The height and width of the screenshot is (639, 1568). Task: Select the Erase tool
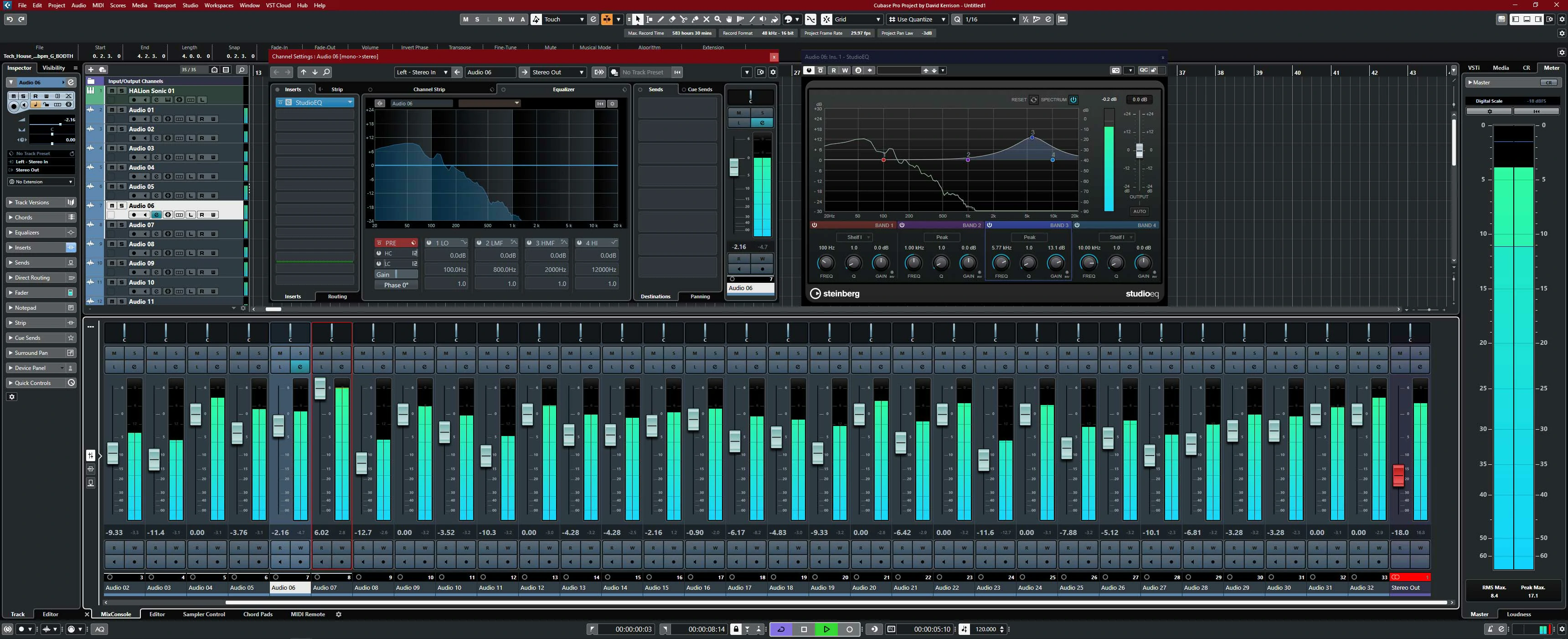672,20
